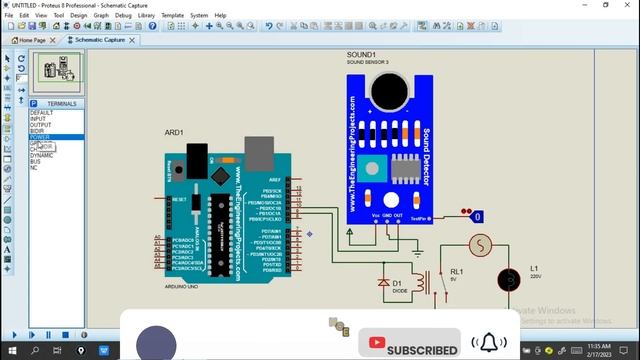Open Help with the blue question mark icon
The height and width of the screenshot is (360, 640).
pos(152,26)
